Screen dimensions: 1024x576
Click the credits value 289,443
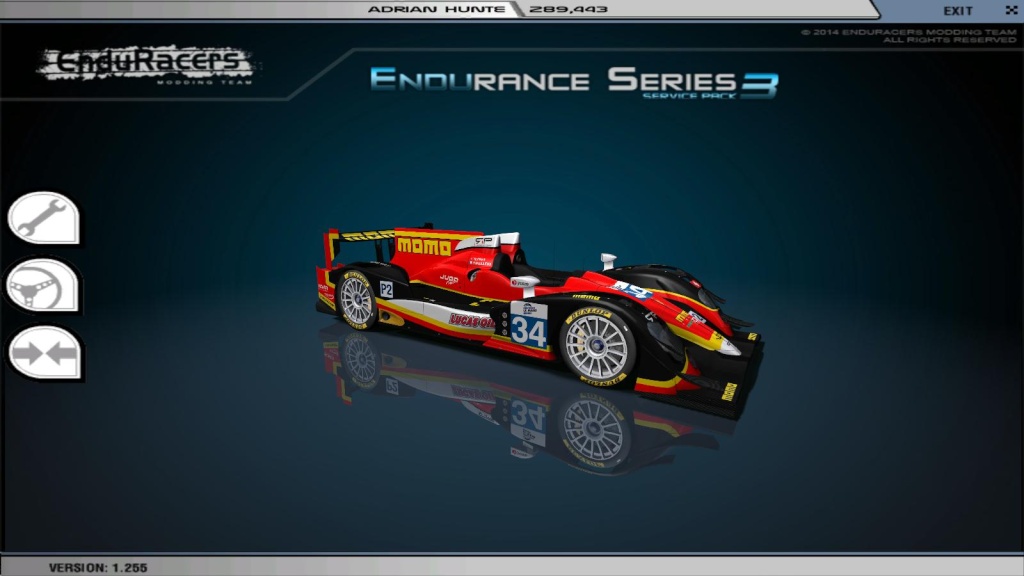tap(568, 9)
